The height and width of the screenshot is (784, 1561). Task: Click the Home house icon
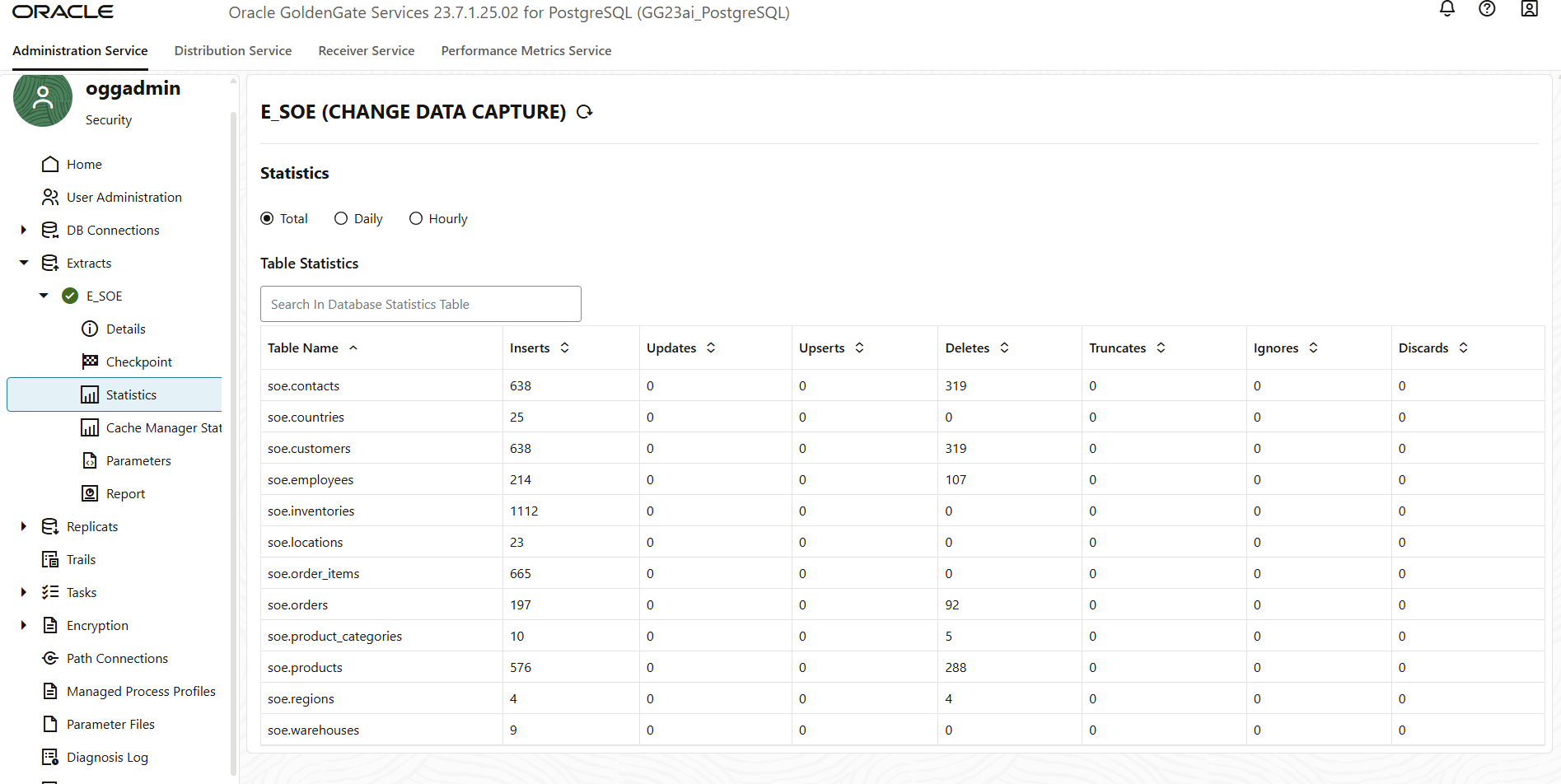[x=50, y=165]
